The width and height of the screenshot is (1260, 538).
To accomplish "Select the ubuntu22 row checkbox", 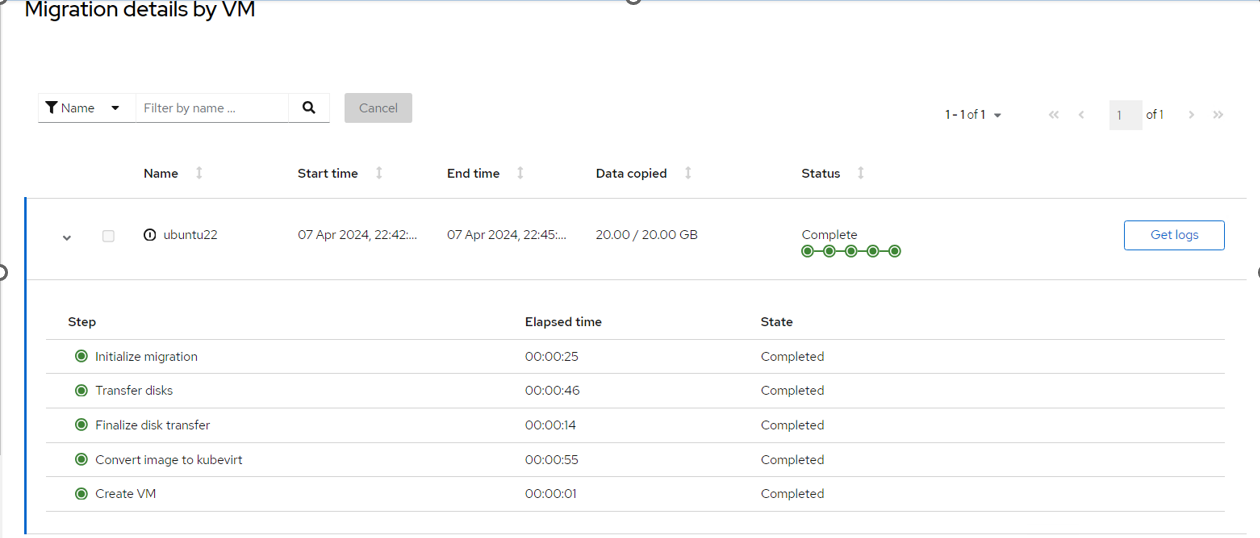I will point(108,236).
